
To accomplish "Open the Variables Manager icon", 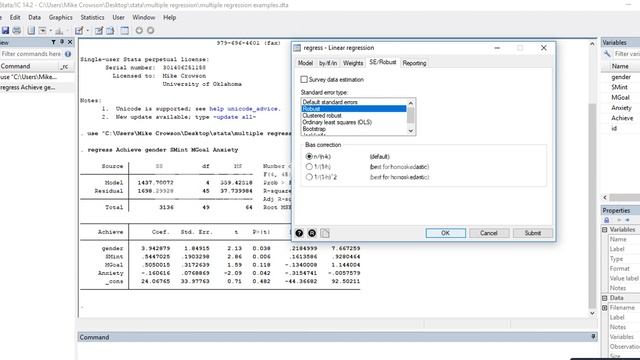I will pos(124,31).
